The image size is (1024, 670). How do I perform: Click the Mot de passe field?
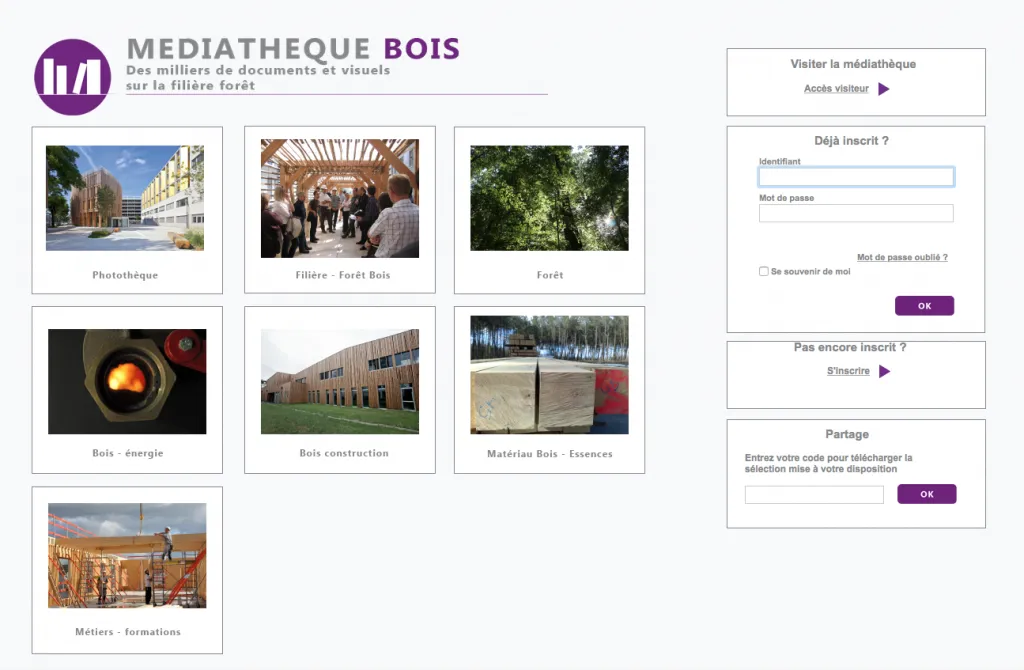[x=856, y=213]
